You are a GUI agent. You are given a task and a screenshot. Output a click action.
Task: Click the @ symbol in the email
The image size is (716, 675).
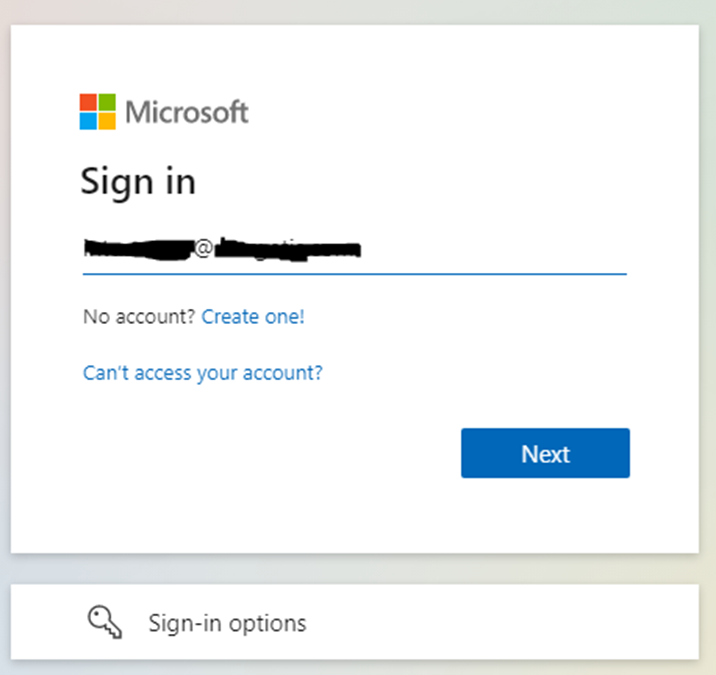tap(203, 249)
